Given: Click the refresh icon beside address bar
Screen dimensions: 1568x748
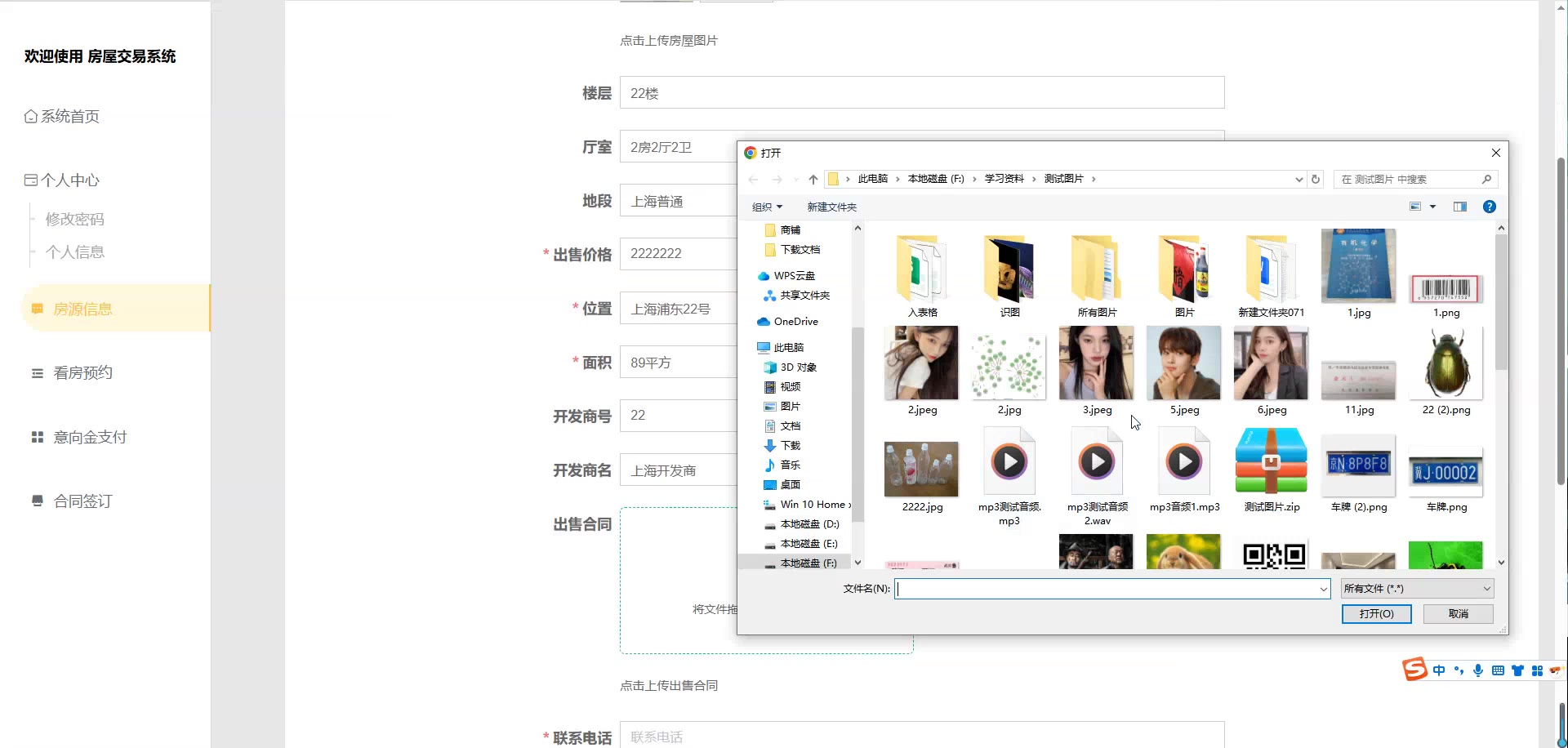Looking at the screenshot, I should point(1315,180).
